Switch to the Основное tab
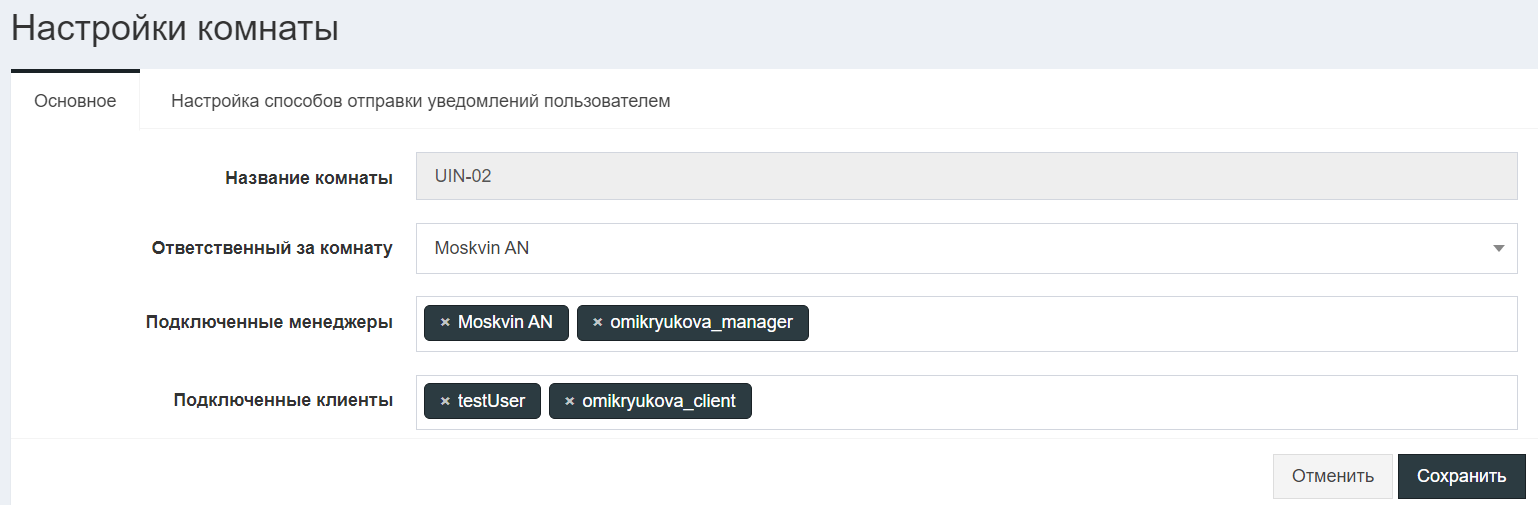The image size is (1538, 505). pyautogui.click(x=75, y=101)
